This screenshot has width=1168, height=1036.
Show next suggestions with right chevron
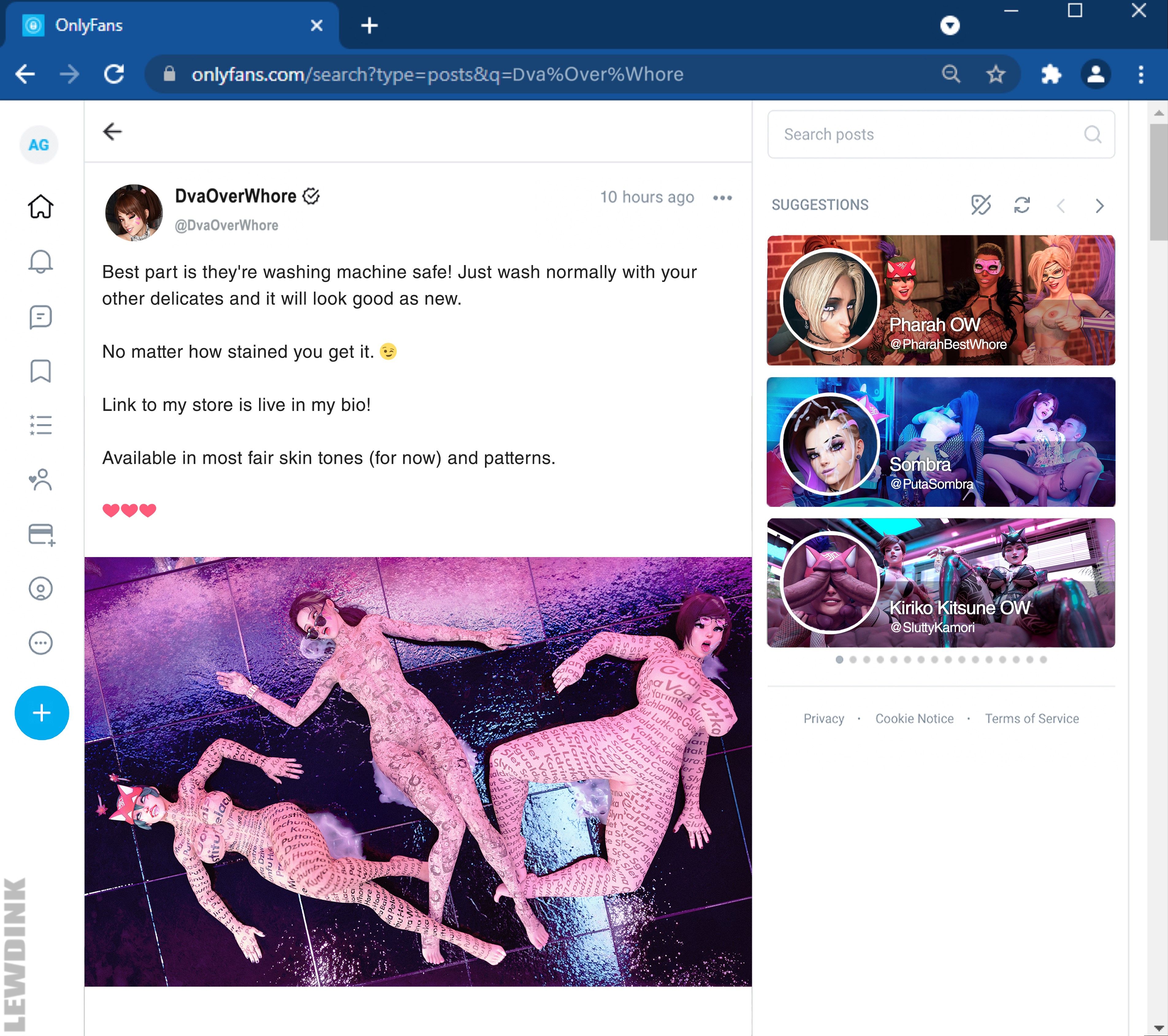(1099, 206)
